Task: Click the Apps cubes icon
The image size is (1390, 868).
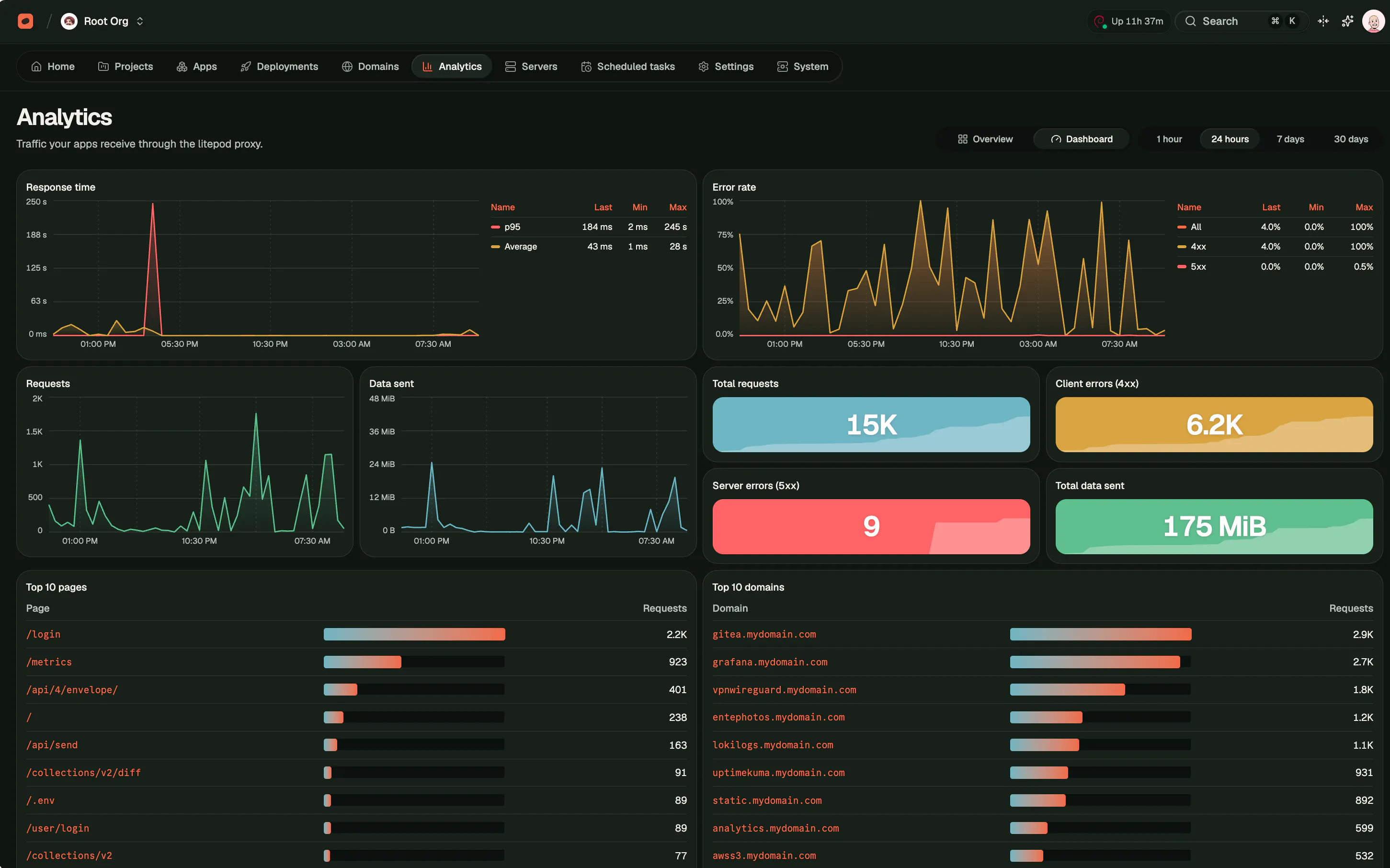Action: [x=182, y=67]
